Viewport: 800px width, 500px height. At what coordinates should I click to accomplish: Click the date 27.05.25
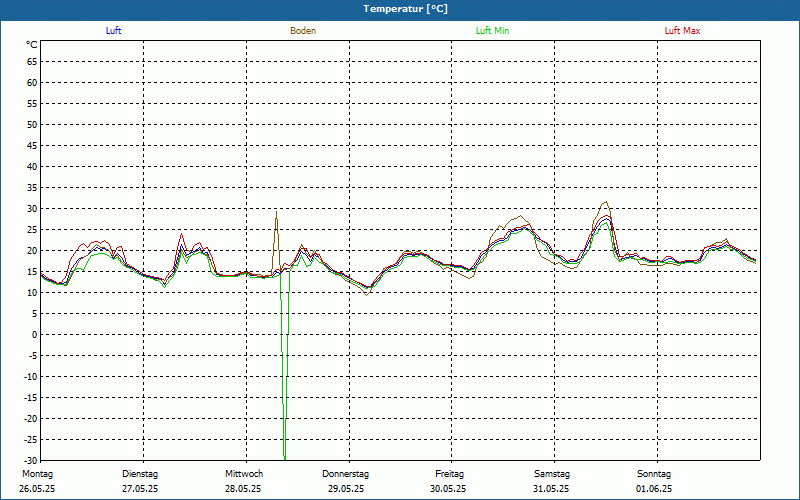140,489
